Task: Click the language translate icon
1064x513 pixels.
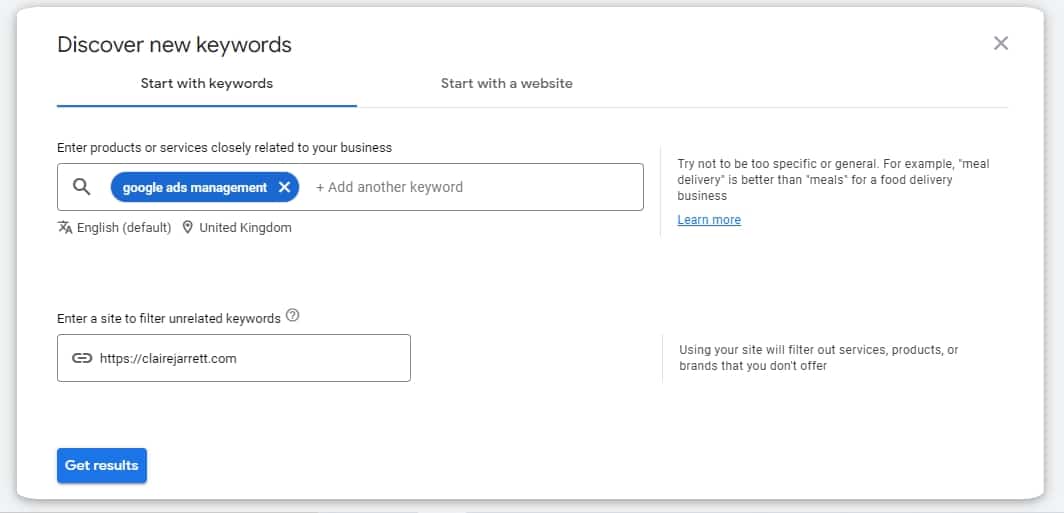Action: pyautogui.click(x=65, y=227)
